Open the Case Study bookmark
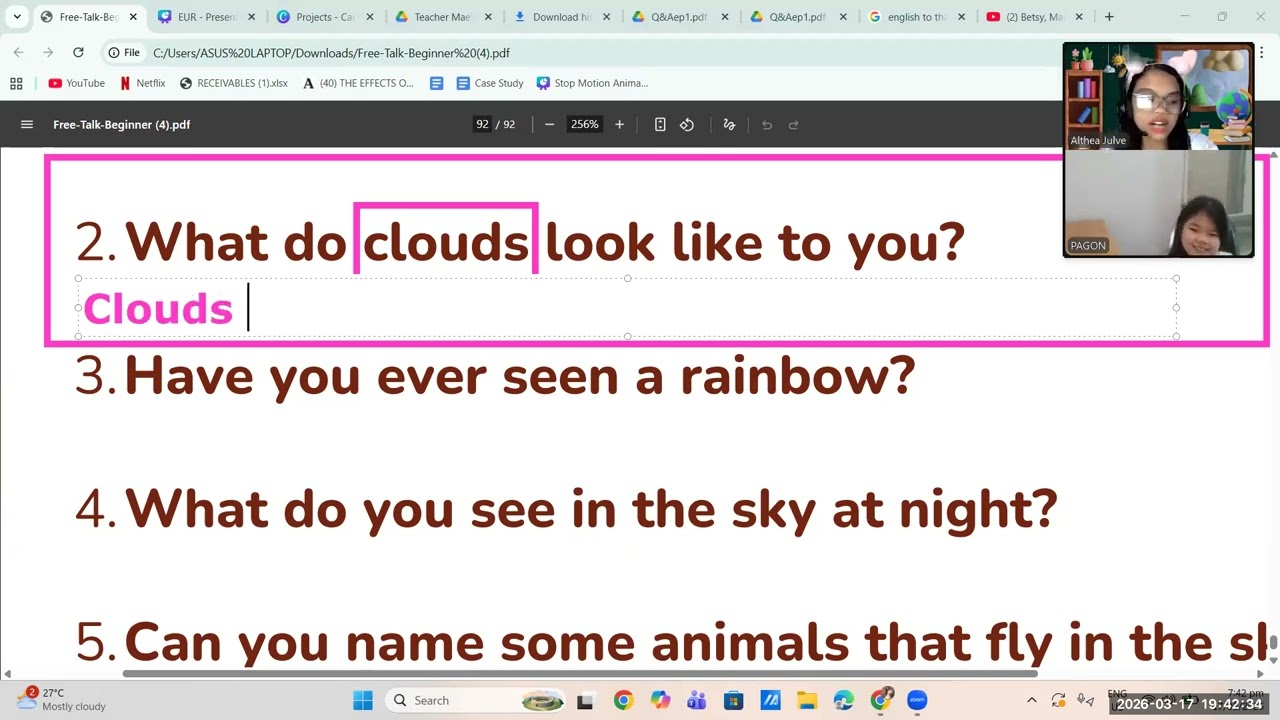The image size is (1280, 720). [x=490, y=83]
